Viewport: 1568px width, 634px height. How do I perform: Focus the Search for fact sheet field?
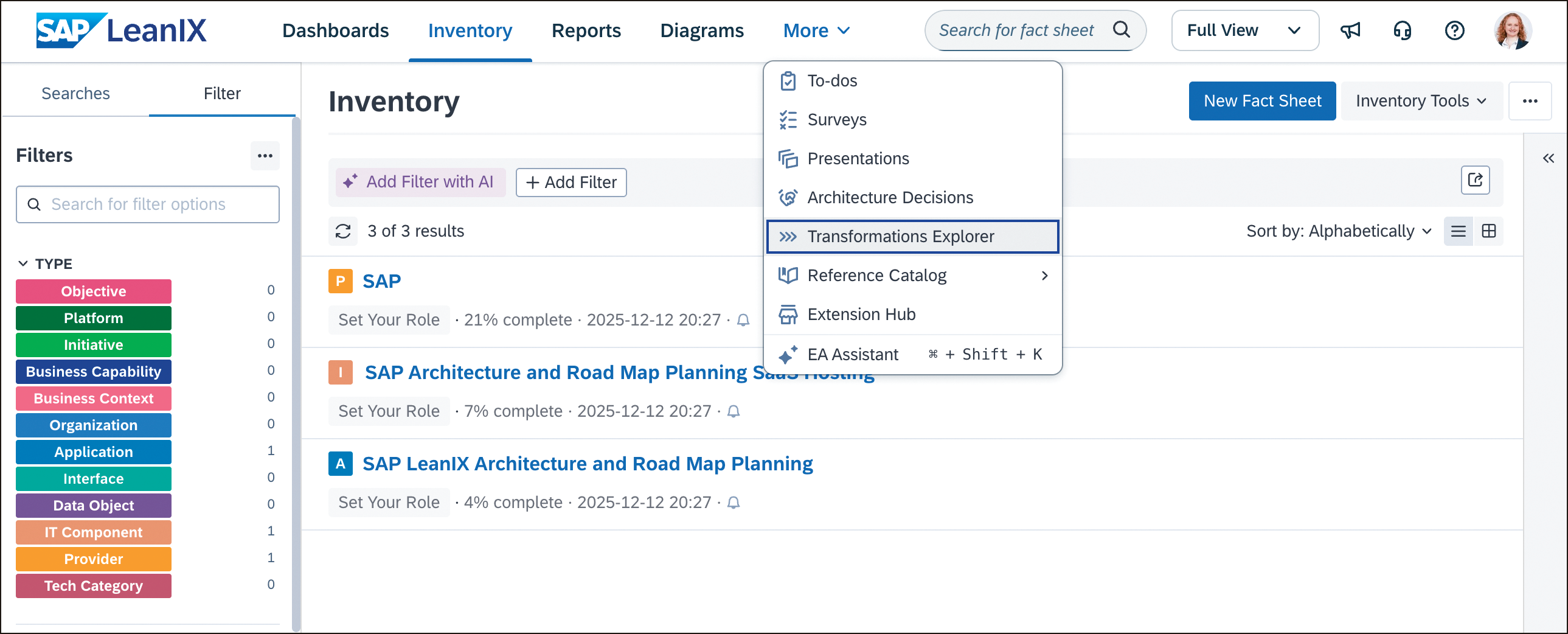(x=1035, y=30)
